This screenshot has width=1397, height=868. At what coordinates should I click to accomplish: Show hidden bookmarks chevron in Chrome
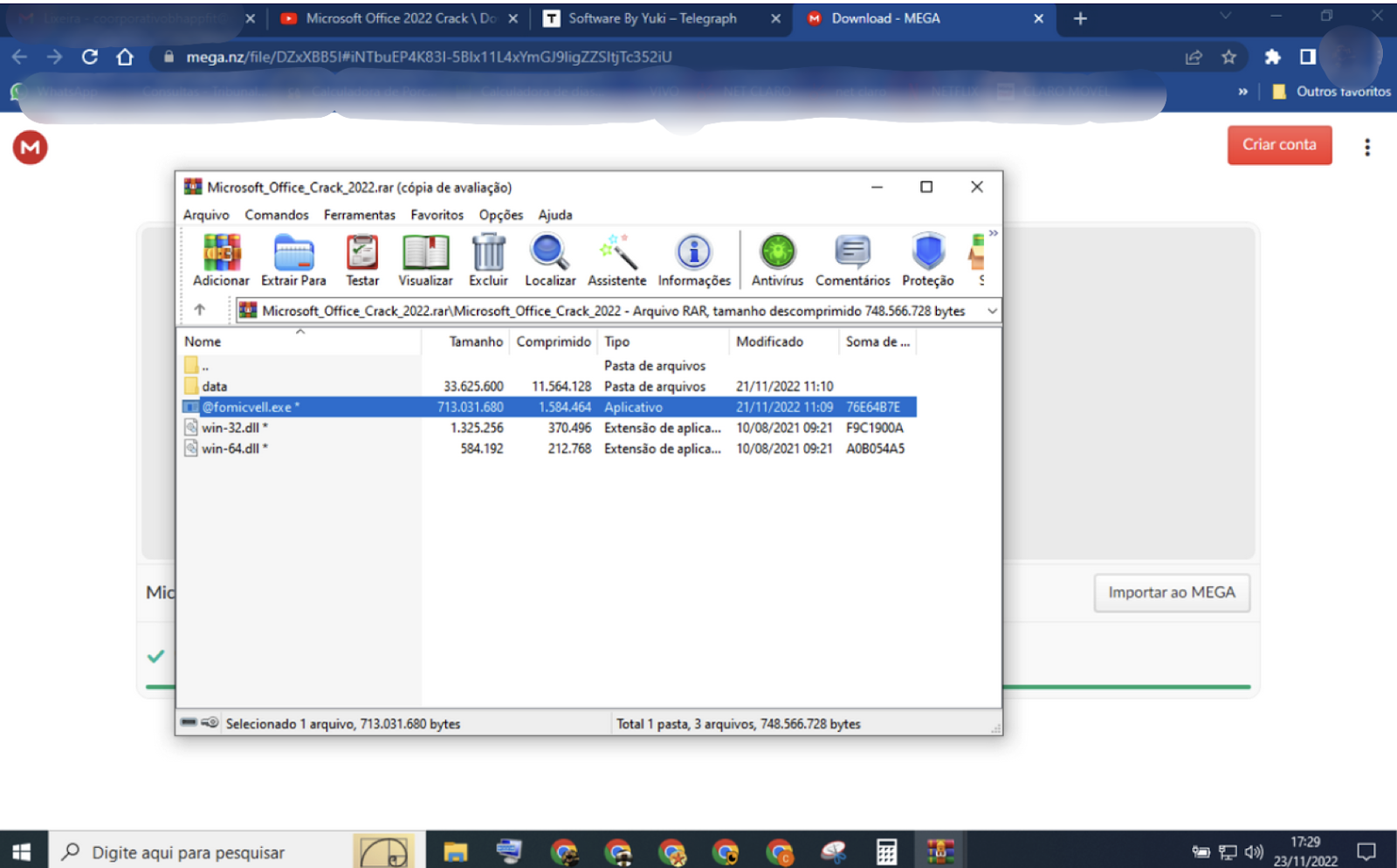point(1242,92)
